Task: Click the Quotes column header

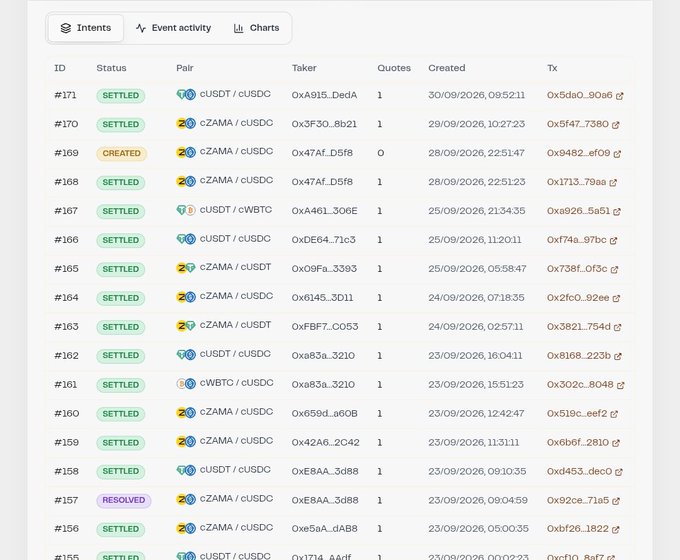Action: point(394,68)
